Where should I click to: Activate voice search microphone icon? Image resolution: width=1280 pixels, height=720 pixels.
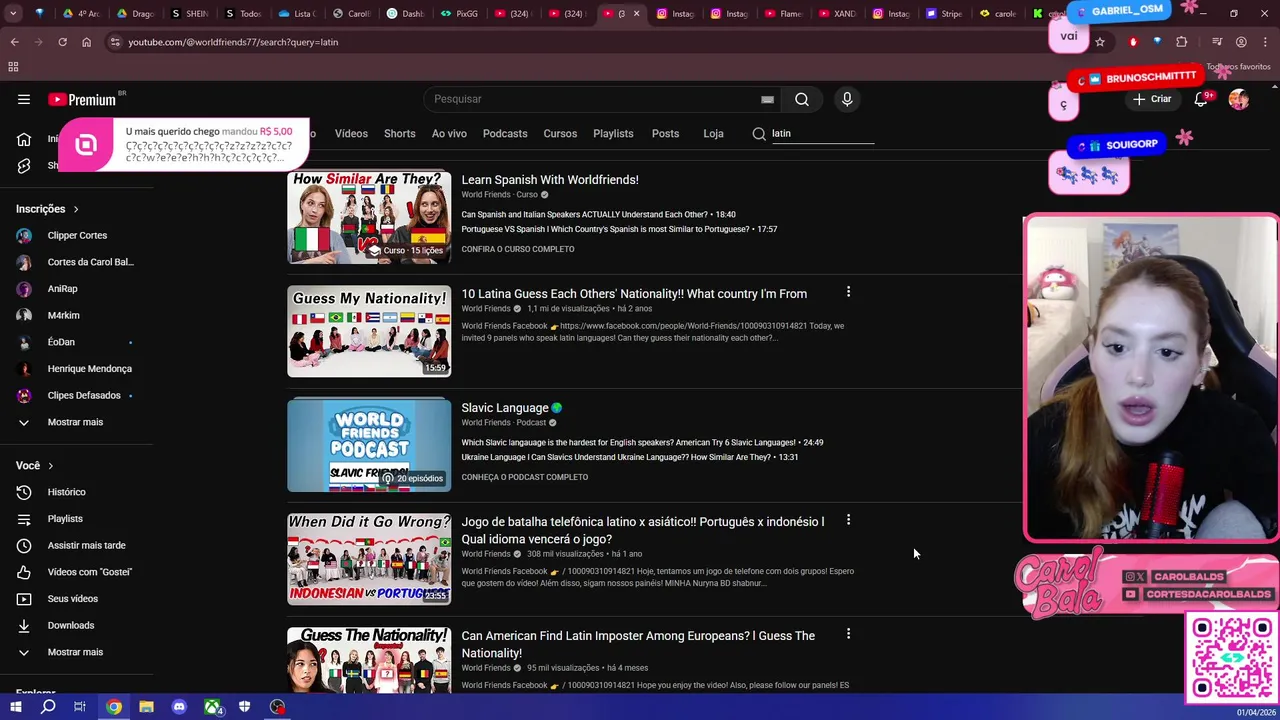(847, 99)
